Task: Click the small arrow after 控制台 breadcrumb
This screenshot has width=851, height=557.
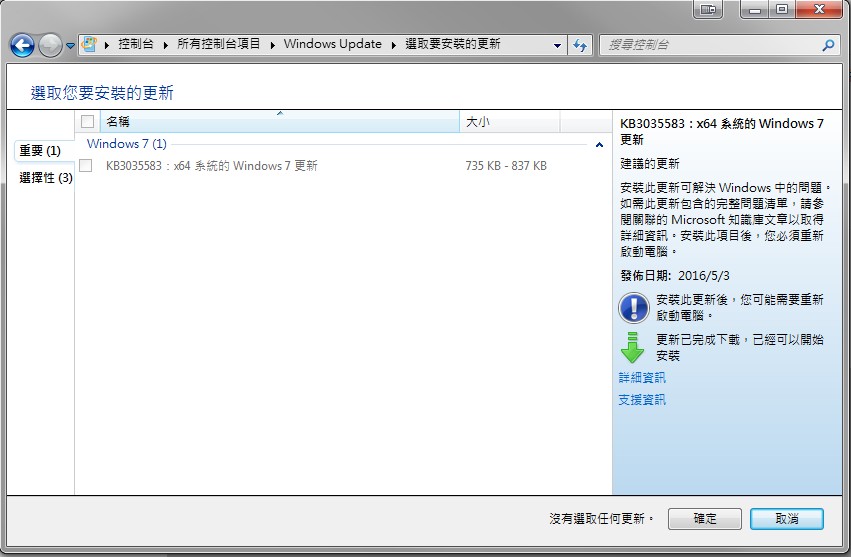Action: [168, 45]
